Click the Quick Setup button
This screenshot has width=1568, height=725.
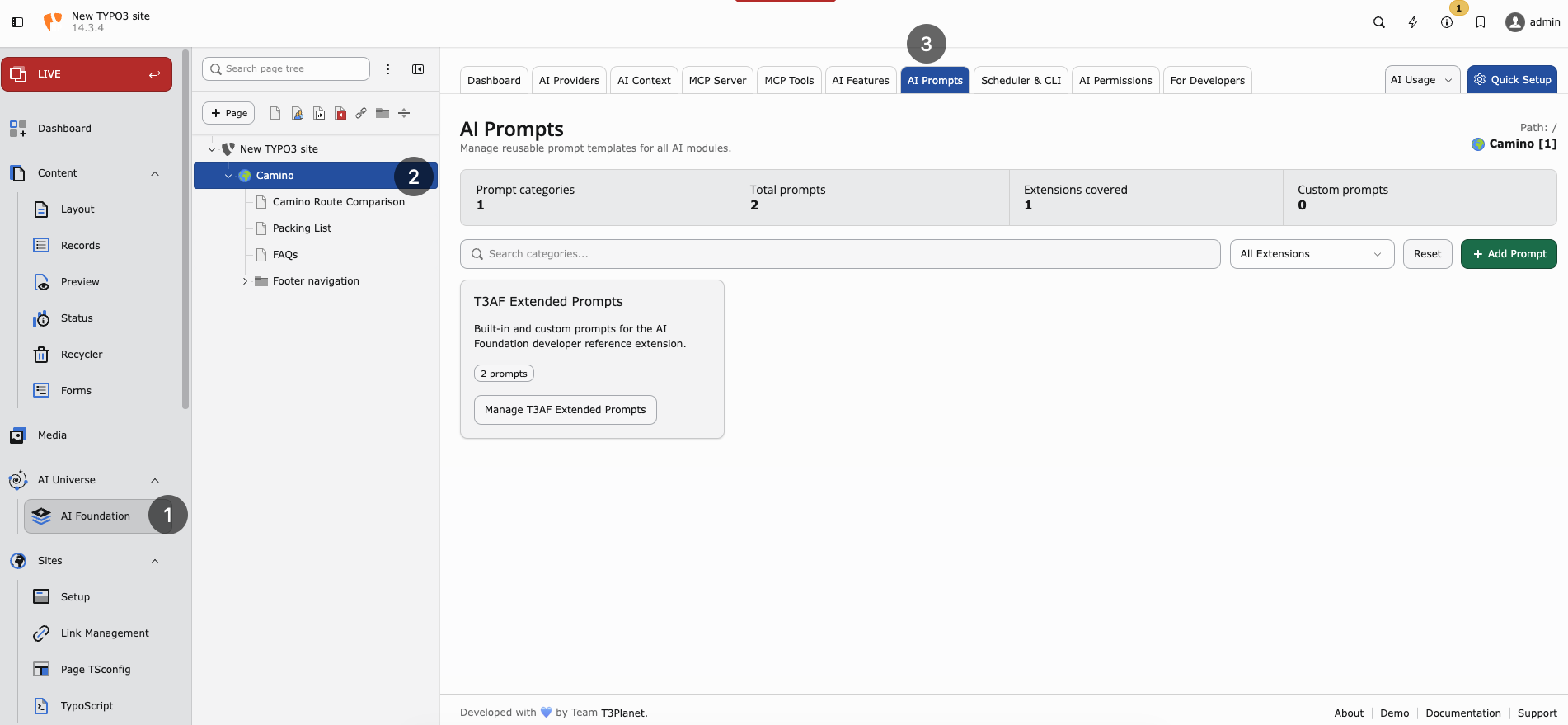coord(1512,80)
